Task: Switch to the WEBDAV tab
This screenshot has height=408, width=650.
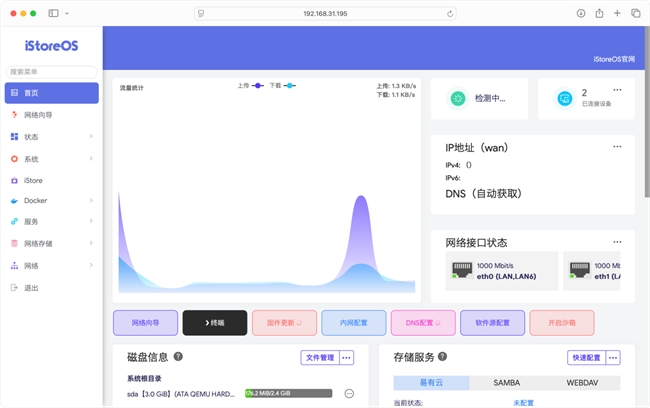Action: (x=582, y=383)
